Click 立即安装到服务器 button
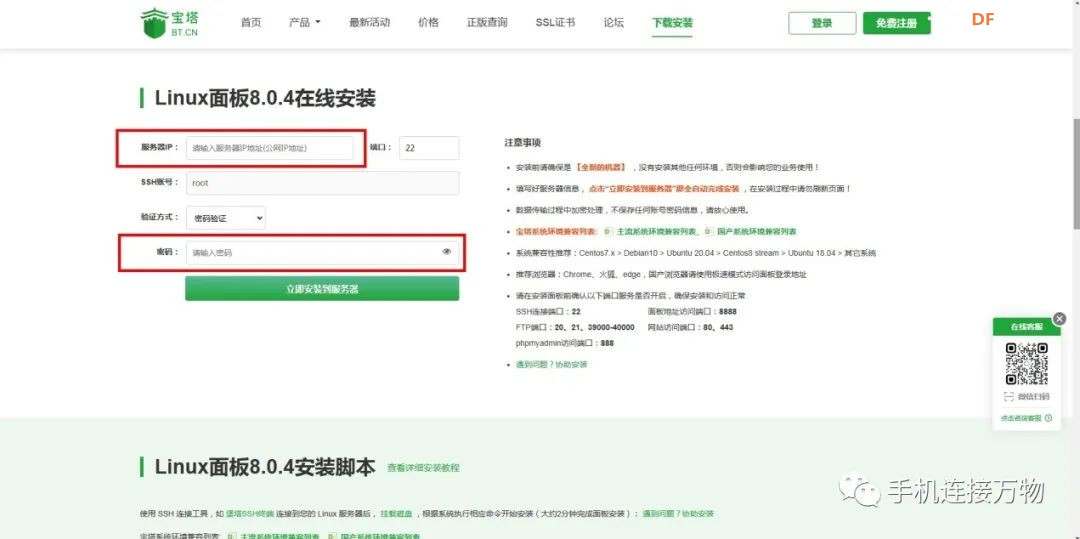The height and width of the screenshot is (539, 1080). pos(322,289)
